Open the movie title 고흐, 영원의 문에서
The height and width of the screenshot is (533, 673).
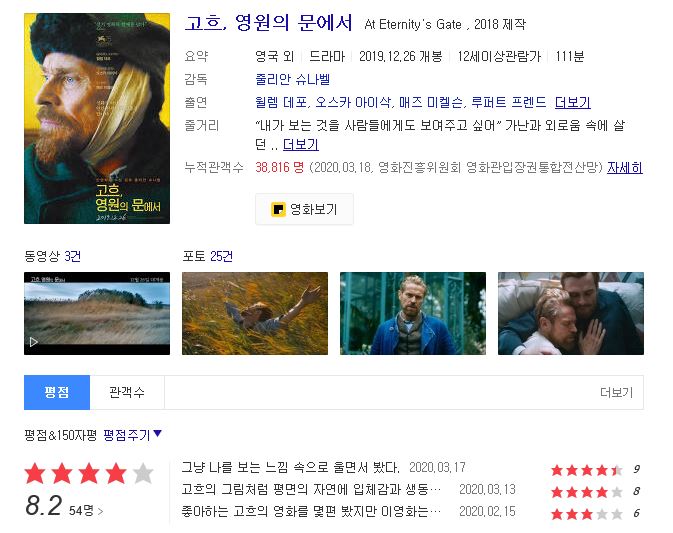(x=268, y=22)
